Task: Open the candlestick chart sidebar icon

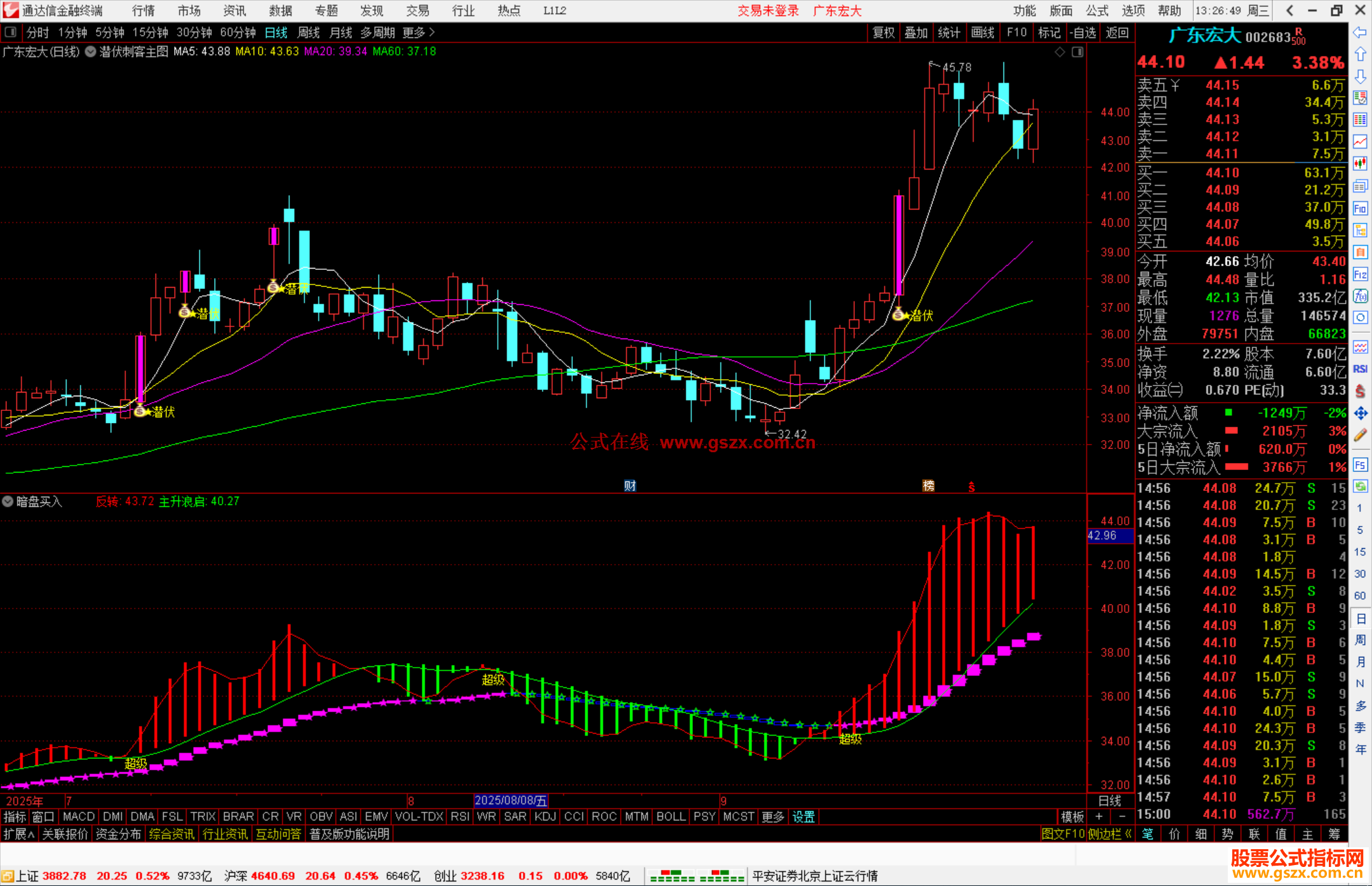Action: tap(1360, 163)
